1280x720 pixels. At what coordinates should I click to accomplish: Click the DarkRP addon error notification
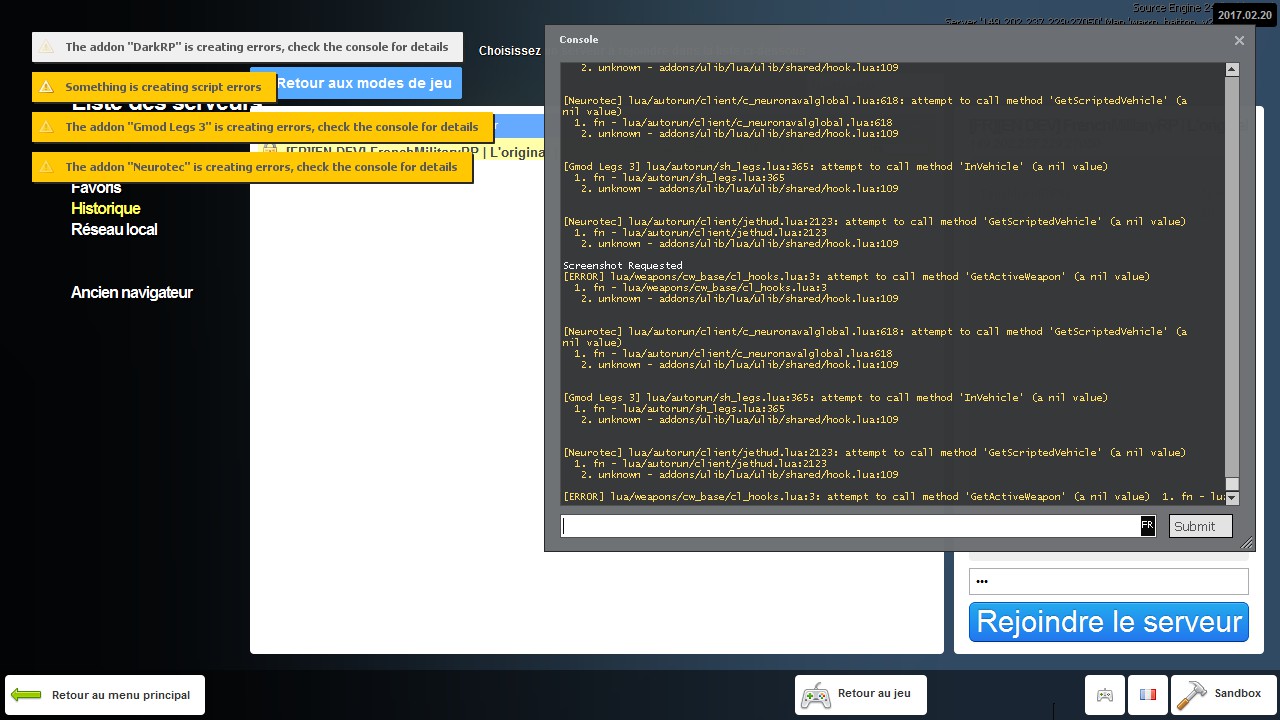click(247, 47)
